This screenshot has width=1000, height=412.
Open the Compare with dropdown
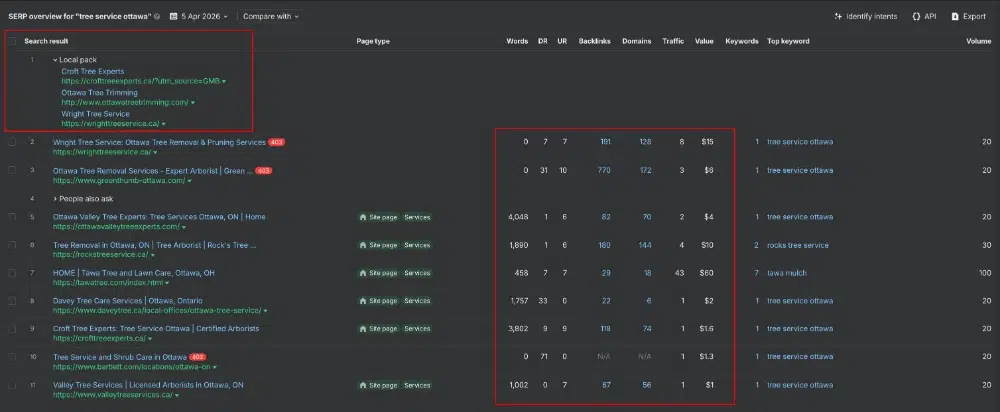pyautogui.click(x=270, y=17)
